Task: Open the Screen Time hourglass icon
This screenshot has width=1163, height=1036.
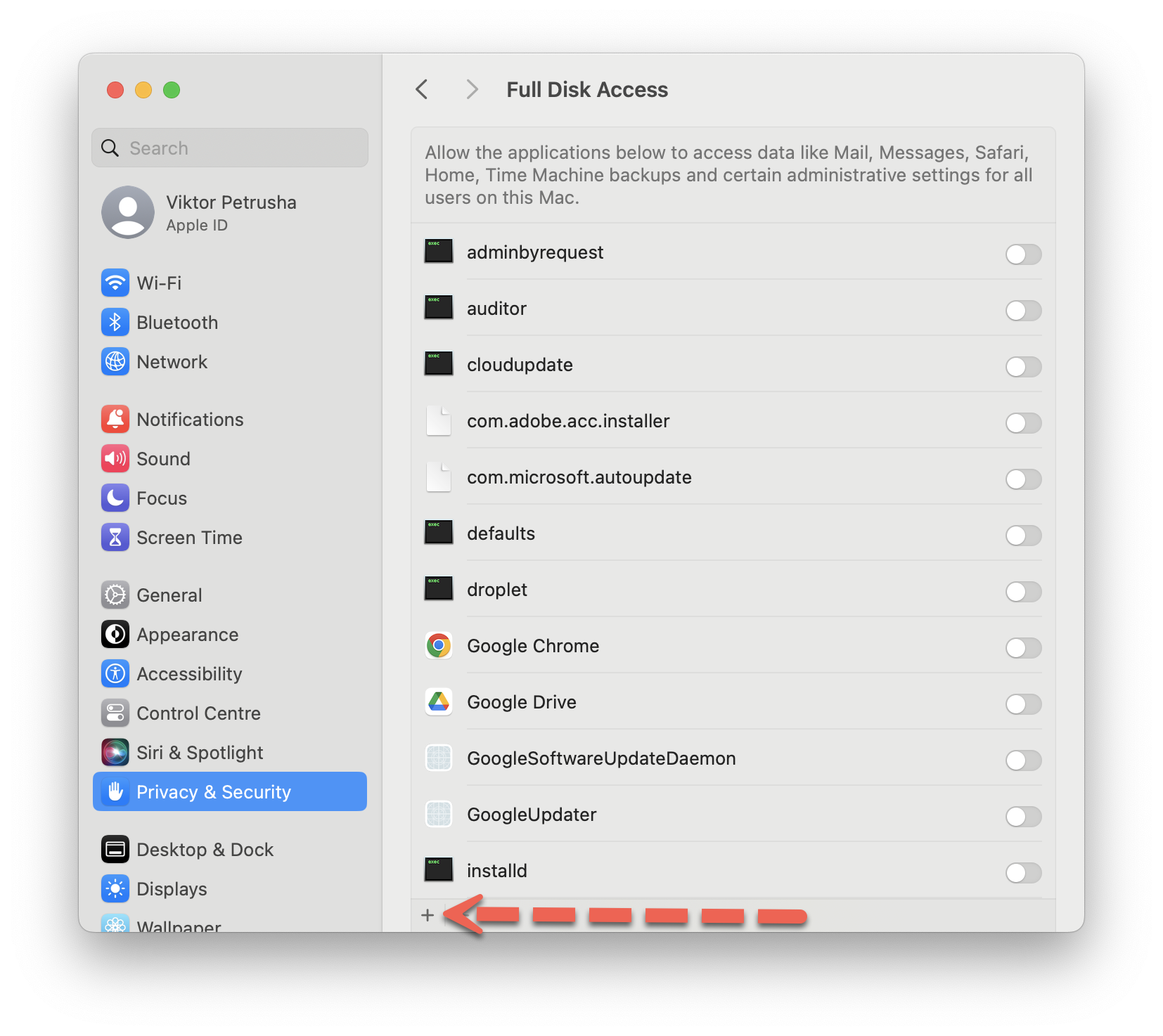Action: [x=115, y=538]
